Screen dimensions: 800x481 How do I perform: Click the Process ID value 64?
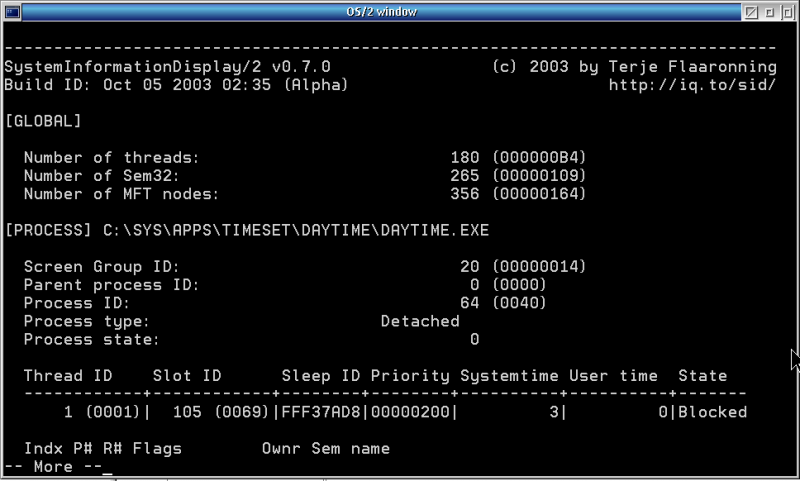tap(469, 303)
